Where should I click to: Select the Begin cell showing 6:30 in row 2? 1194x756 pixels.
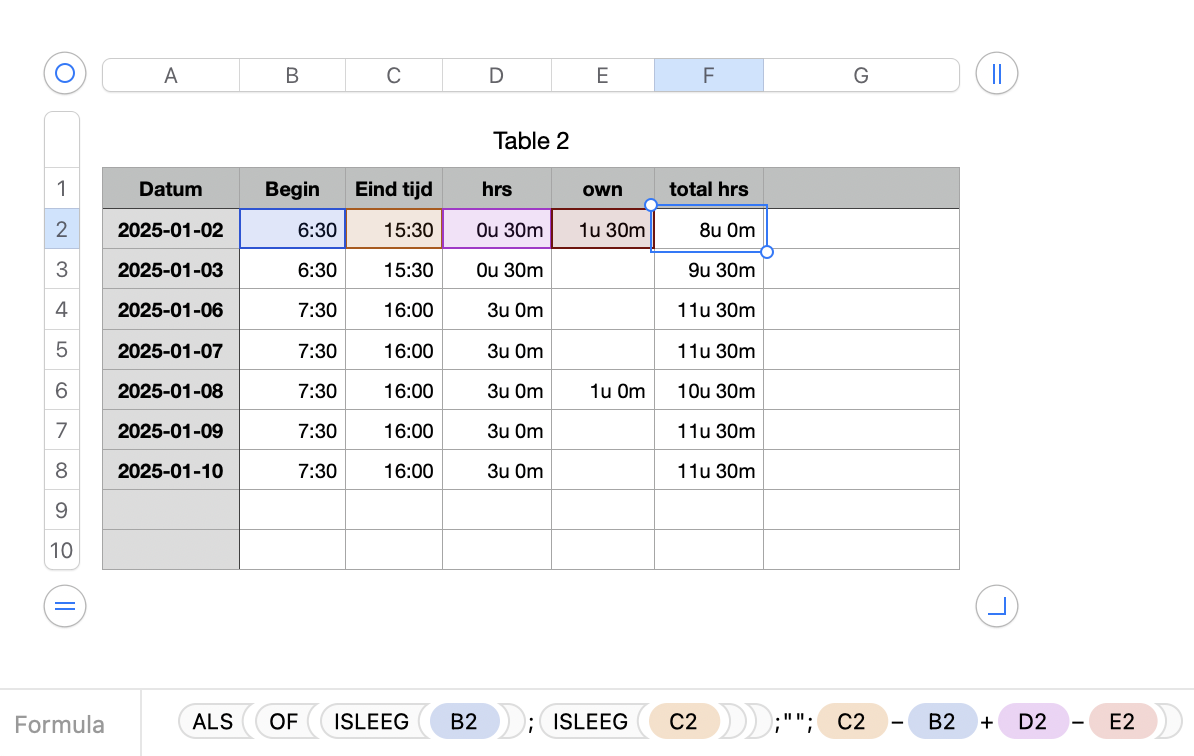tap(293, 230)
